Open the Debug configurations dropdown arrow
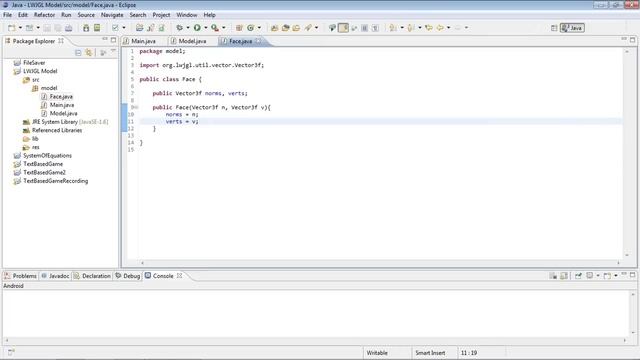640x360 pixels. pos(188,28)
